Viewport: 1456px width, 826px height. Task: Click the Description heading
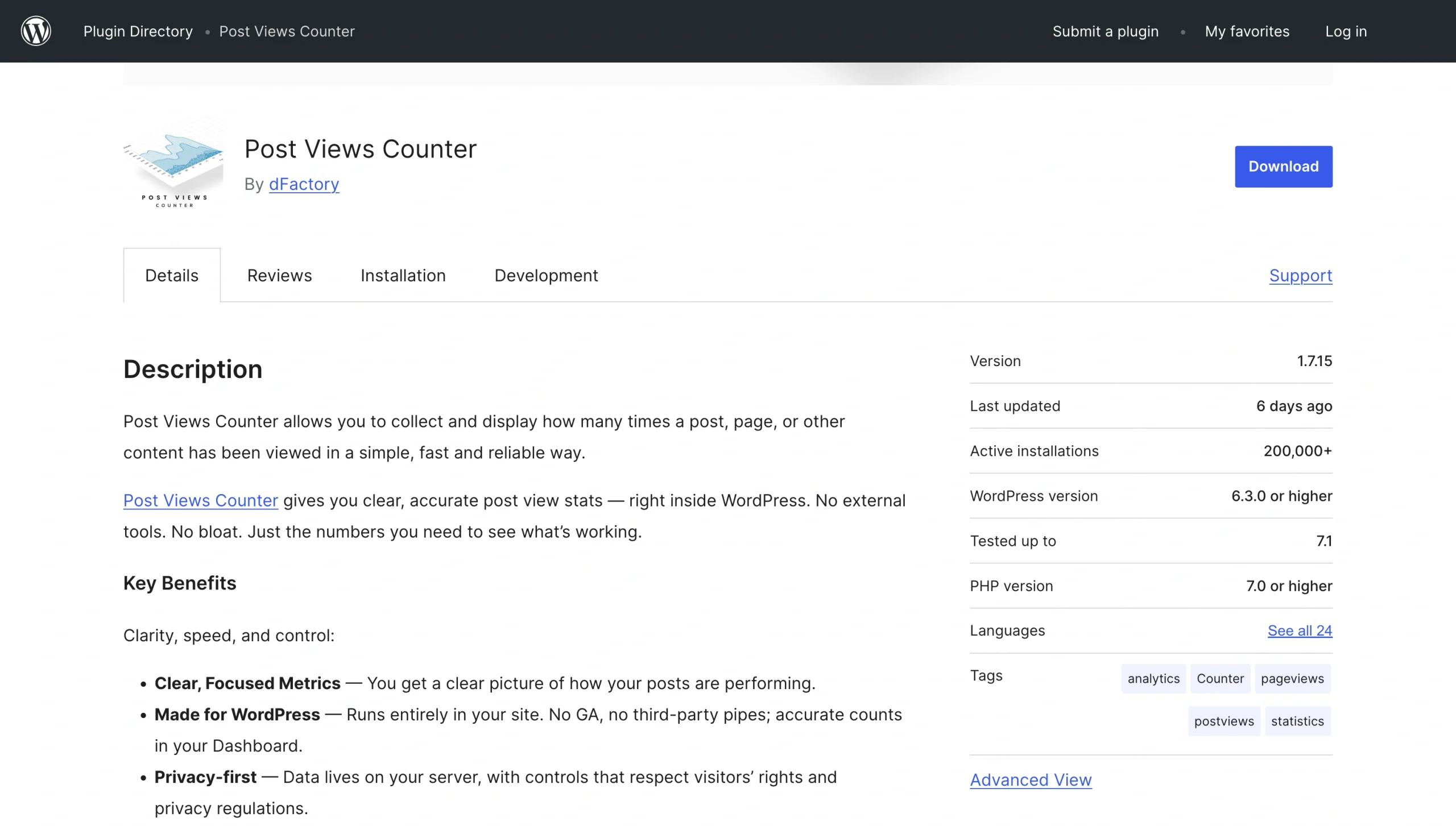coord(193,370)
